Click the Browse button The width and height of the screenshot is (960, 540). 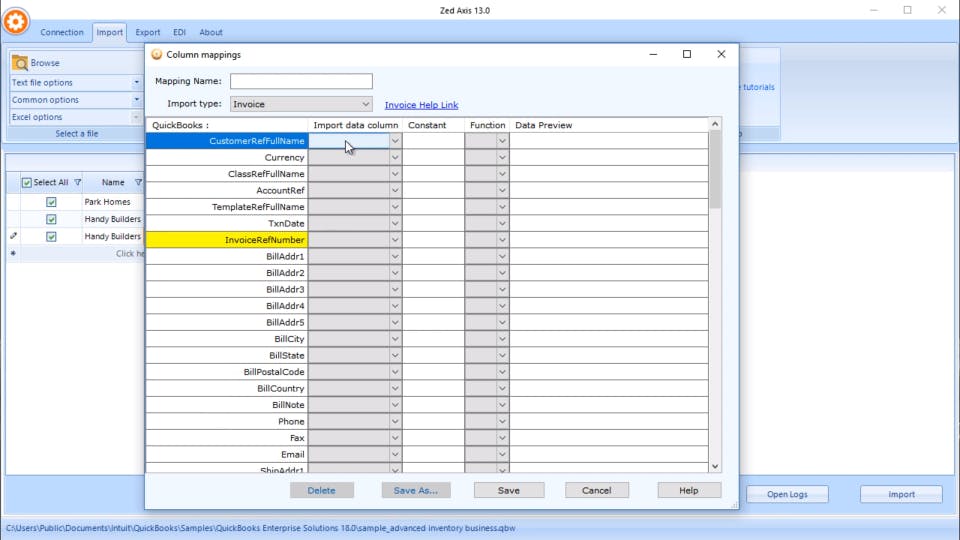coord(37,62)
